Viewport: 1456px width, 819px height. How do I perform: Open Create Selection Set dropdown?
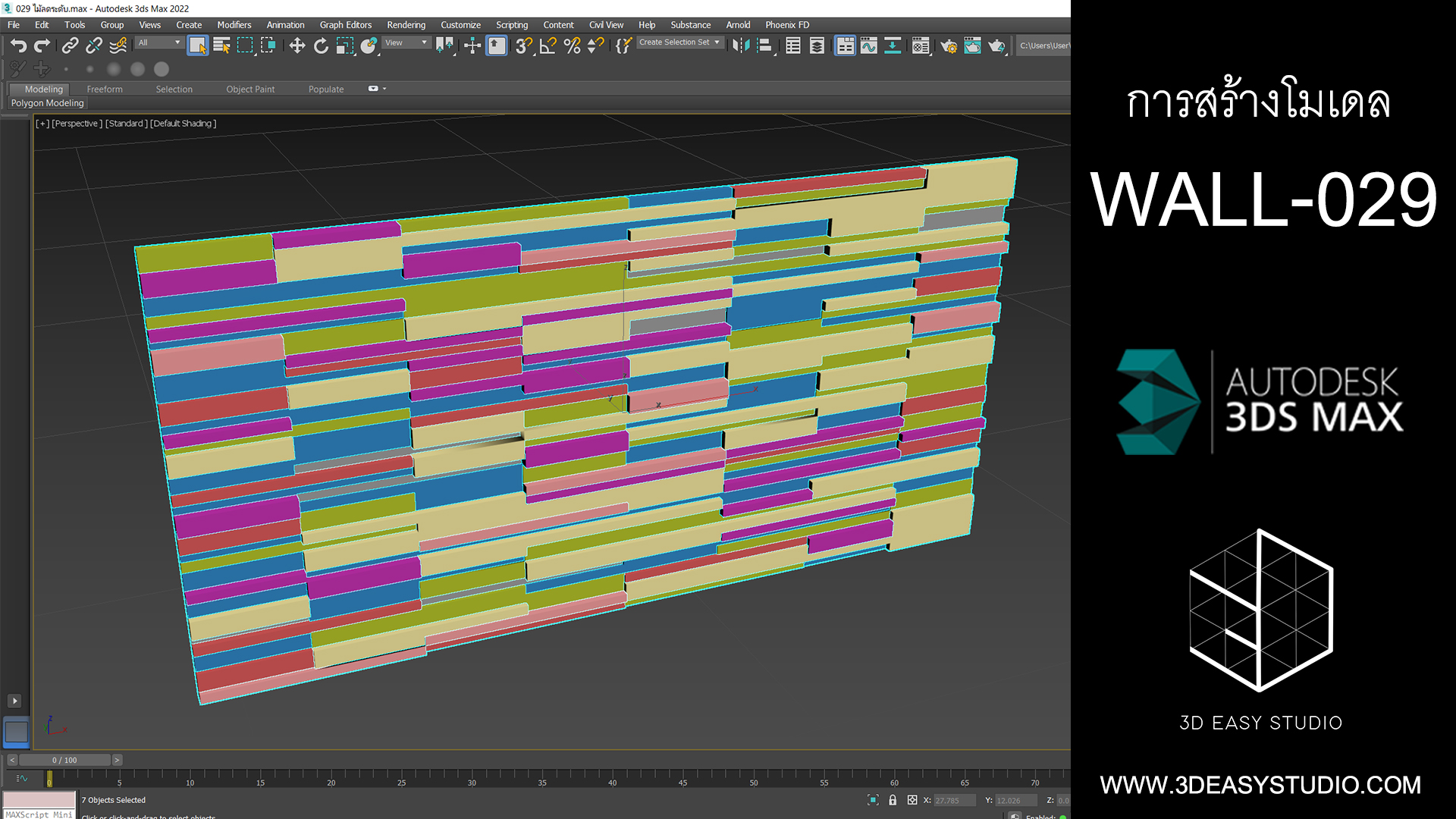coord(679,42)
